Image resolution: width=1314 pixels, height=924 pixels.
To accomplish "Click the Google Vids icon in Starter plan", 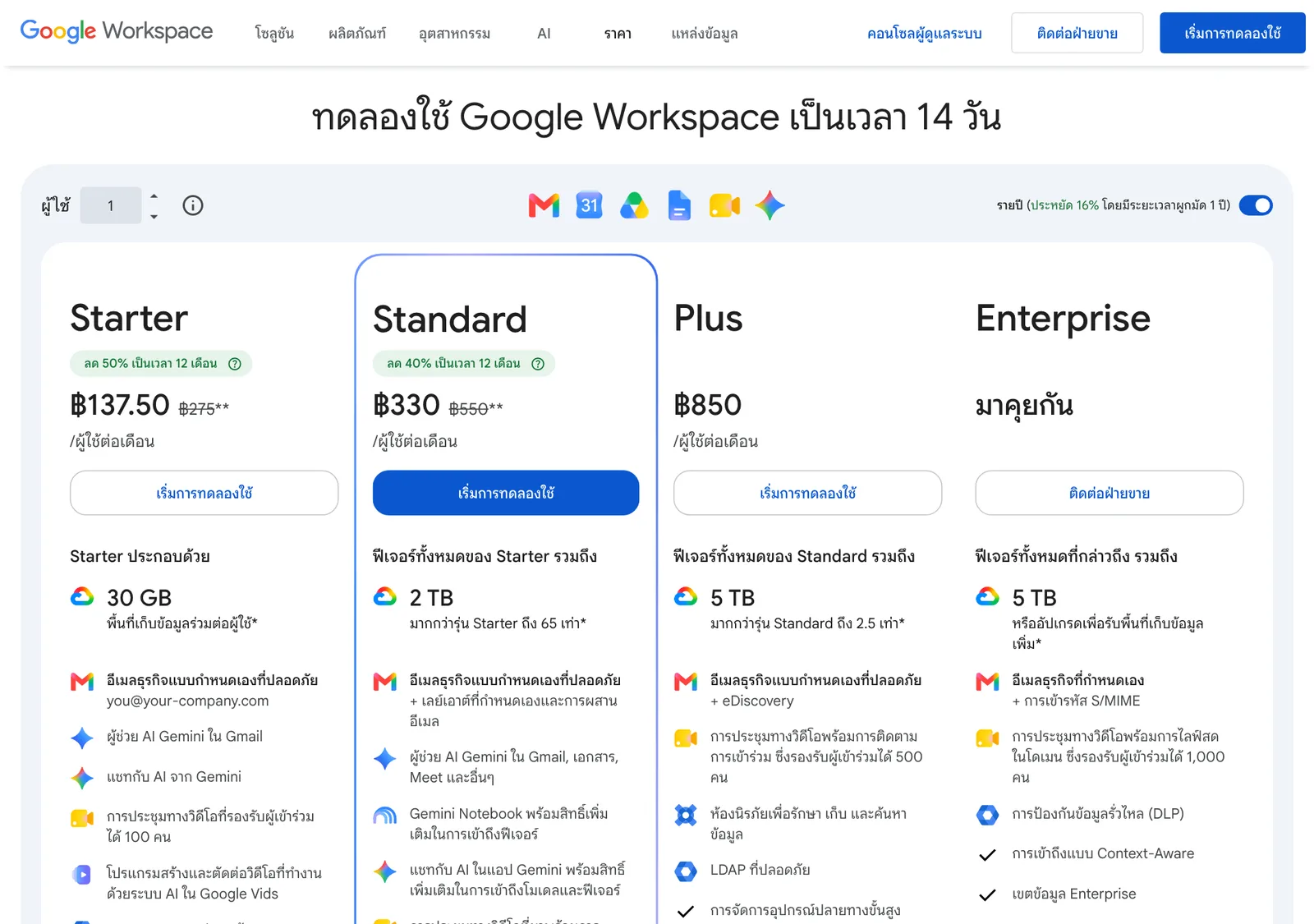I will (x=82, y=875).
